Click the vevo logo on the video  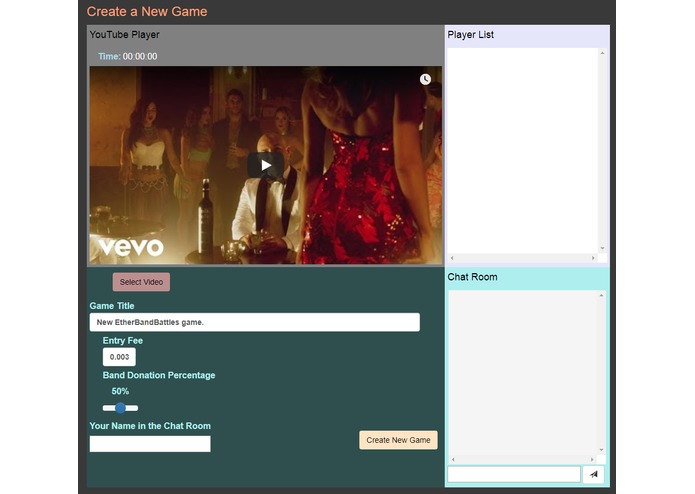(x=131, y=247)
